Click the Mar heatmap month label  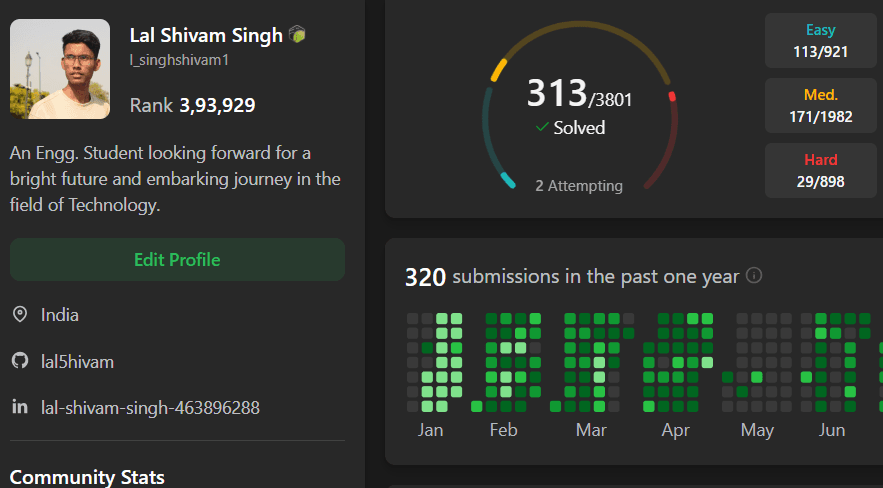(591, 430)
